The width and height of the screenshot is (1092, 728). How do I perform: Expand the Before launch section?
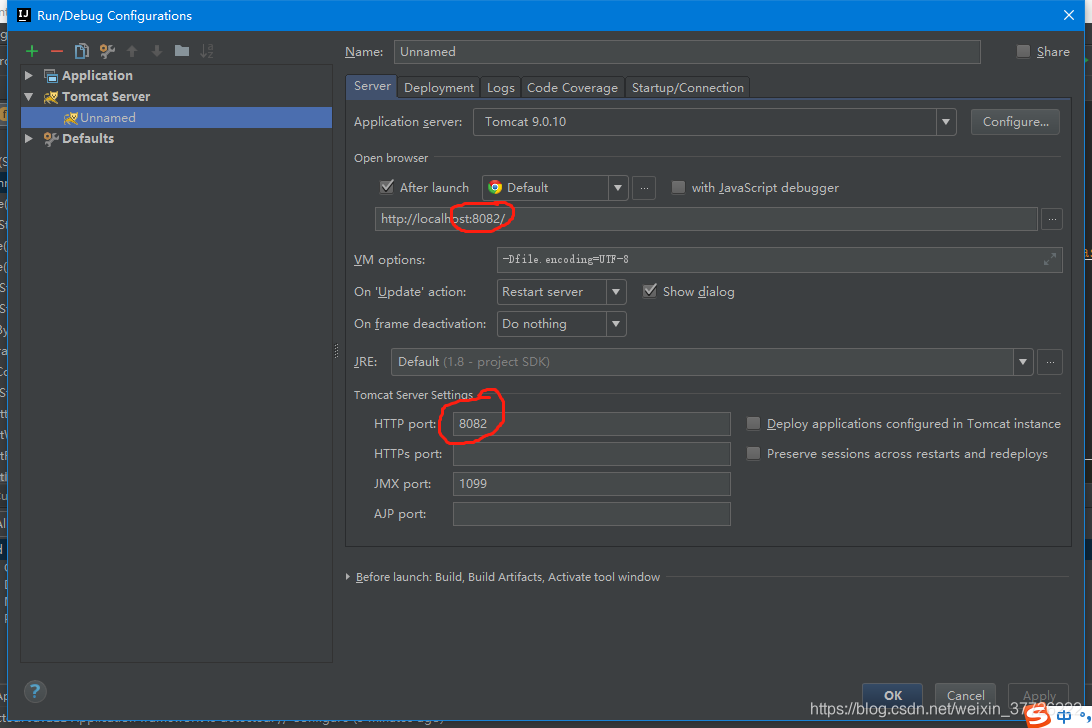click(x=348, y=577)
